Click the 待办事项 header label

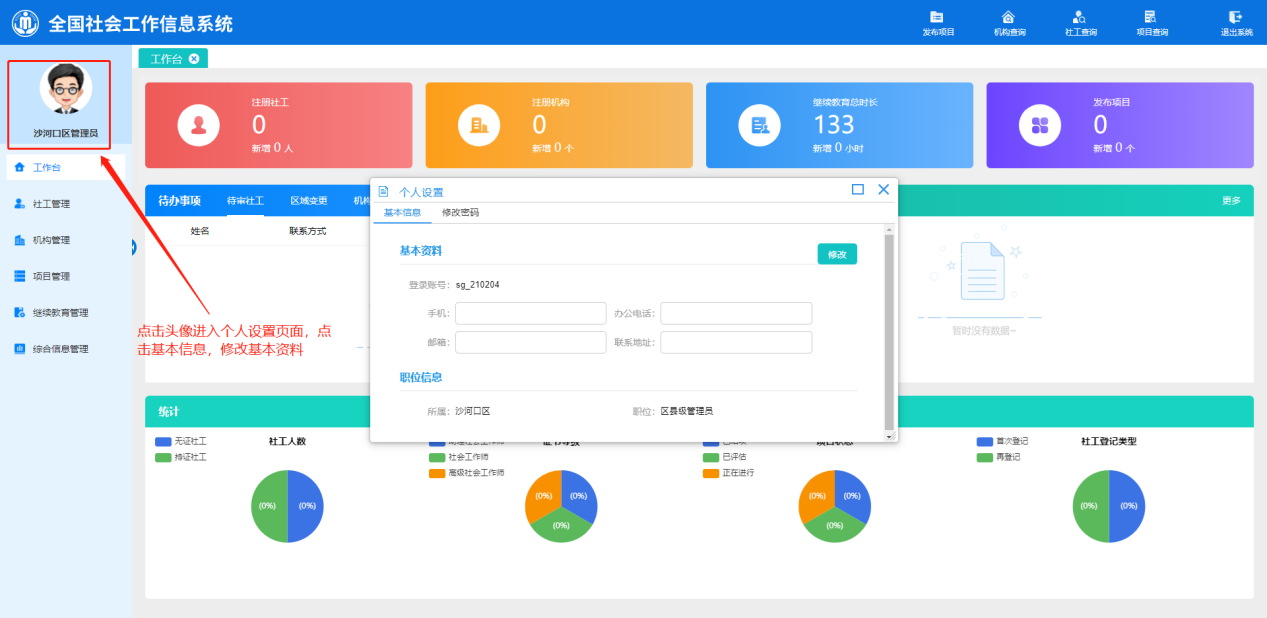[180, 200]
